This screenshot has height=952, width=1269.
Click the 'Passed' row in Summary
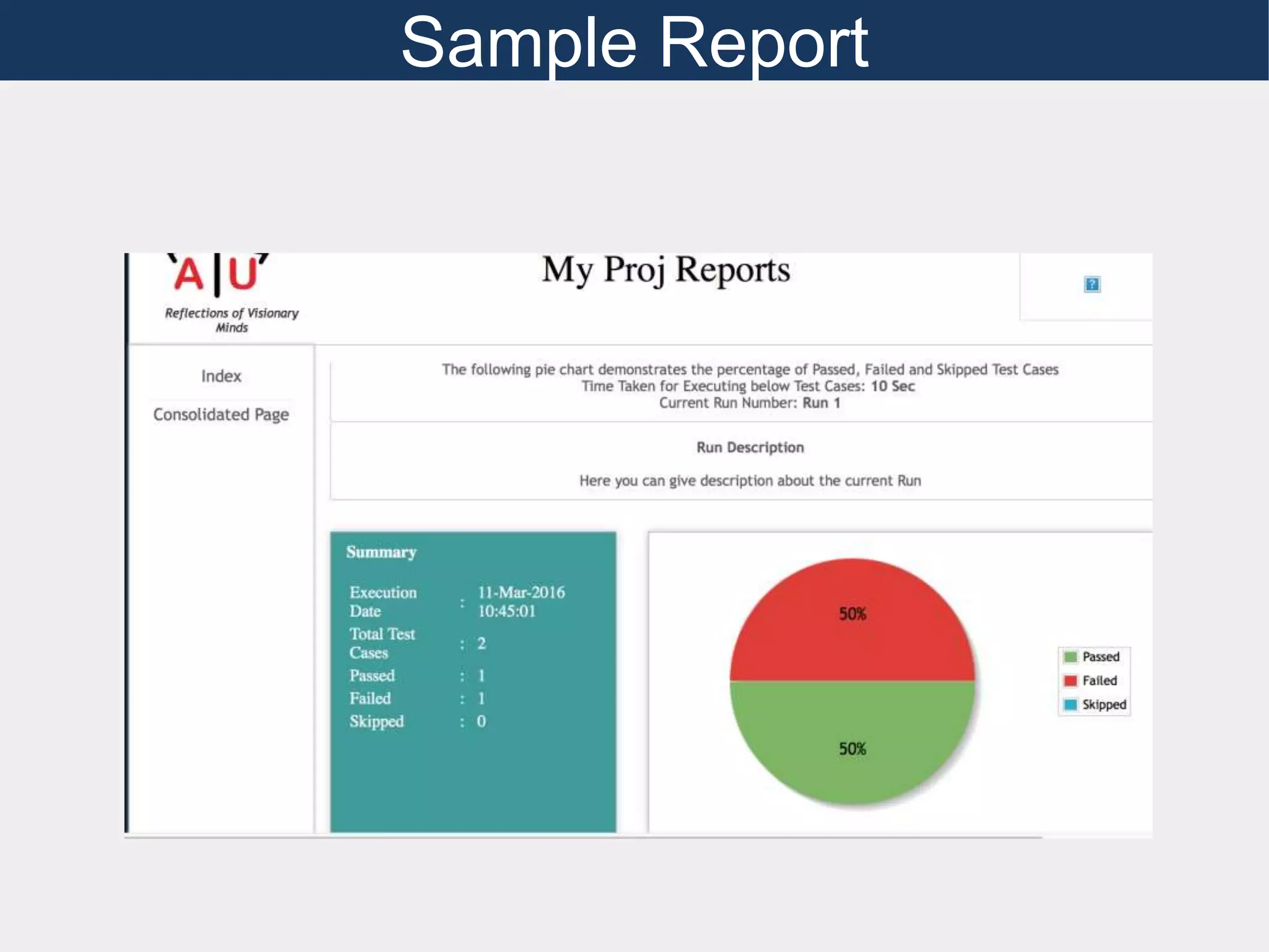[418, 675]
